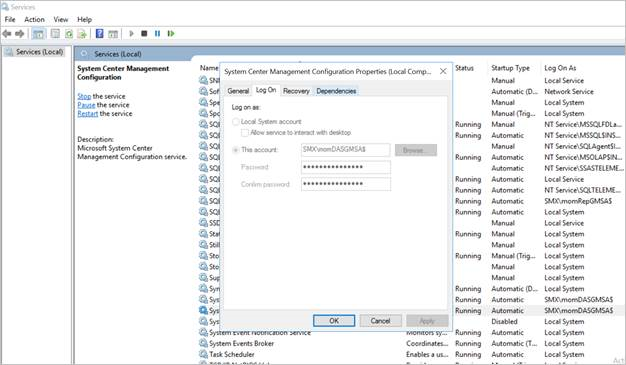Image resolution: width=626 pixels, height=365 pixels.
Task: Click the Stop the service link
Action: [84, 96]
